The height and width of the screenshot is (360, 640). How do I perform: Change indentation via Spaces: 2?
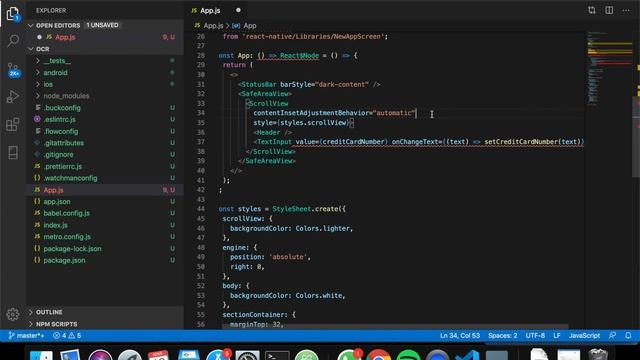[502, 336]
